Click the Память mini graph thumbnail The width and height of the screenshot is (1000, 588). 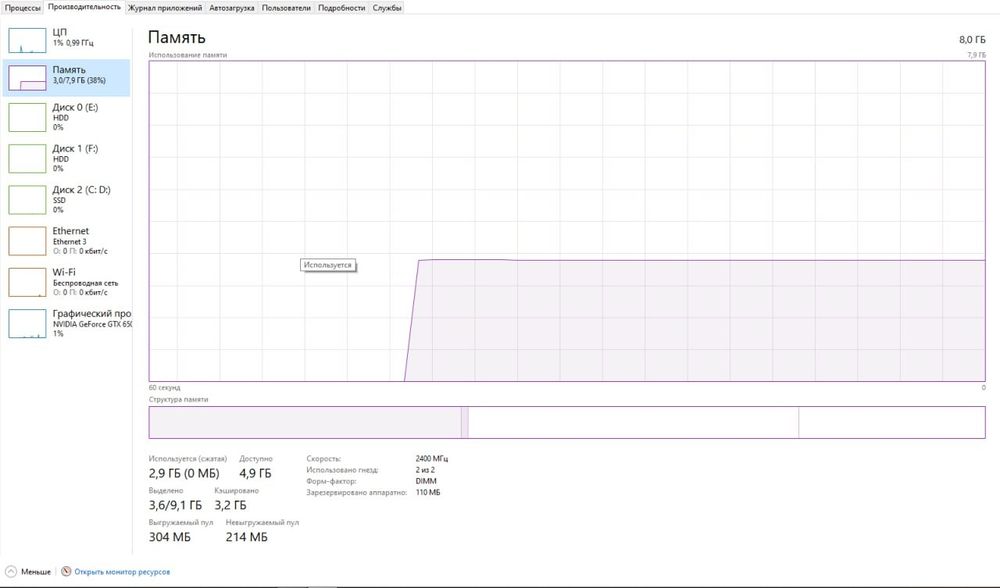pos(27,78)
